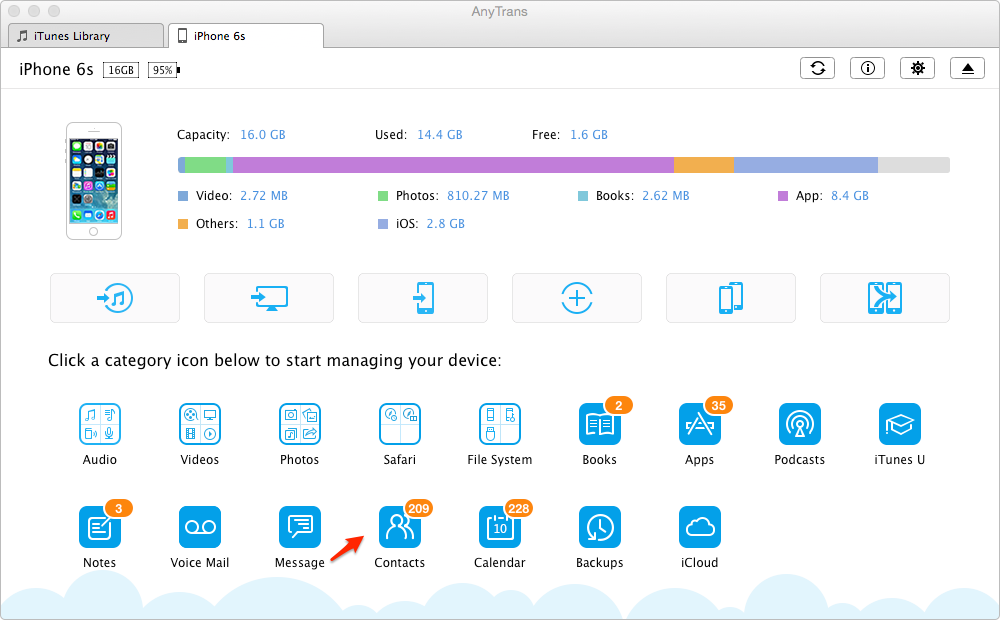Click the iPhone device thumbnail image

point(94,181)
